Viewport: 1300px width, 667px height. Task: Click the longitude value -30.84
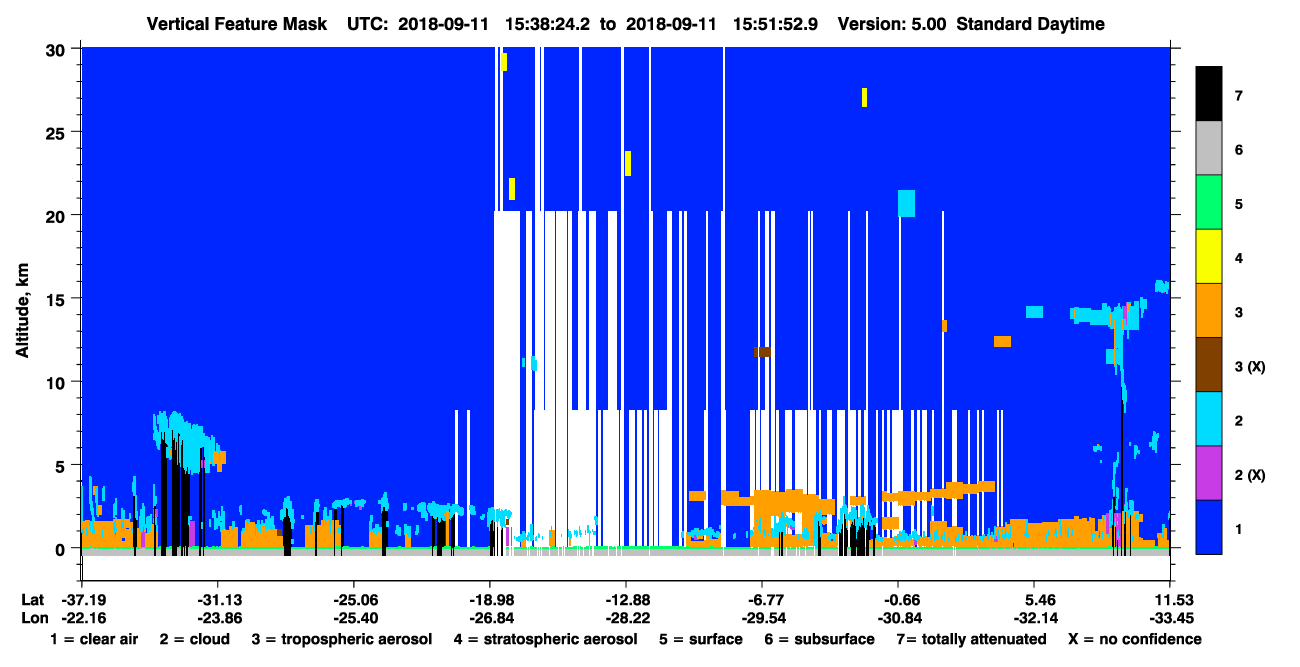click(x=898, y=618)
